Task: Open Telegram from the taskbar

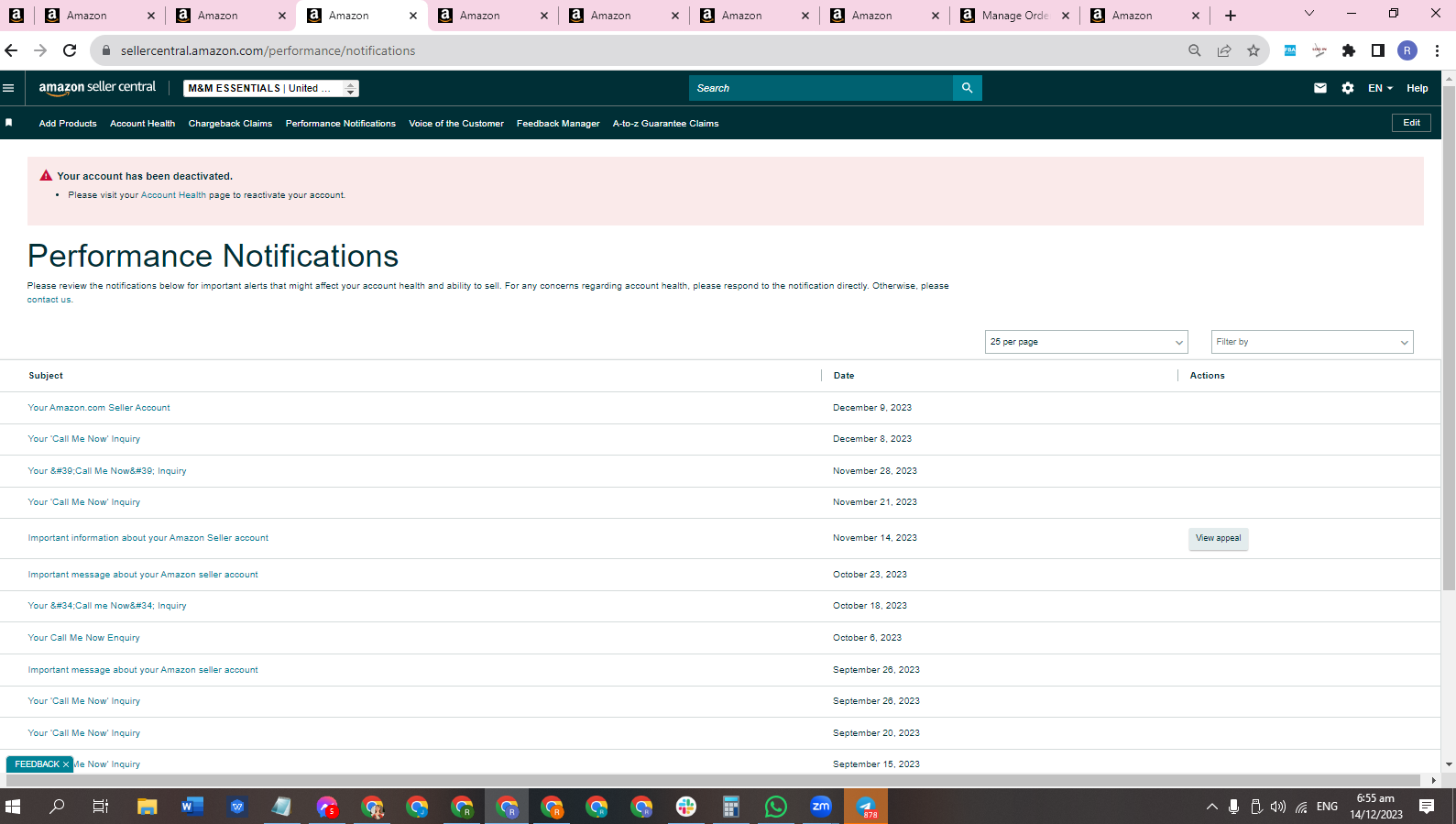Action: (866, 807)
